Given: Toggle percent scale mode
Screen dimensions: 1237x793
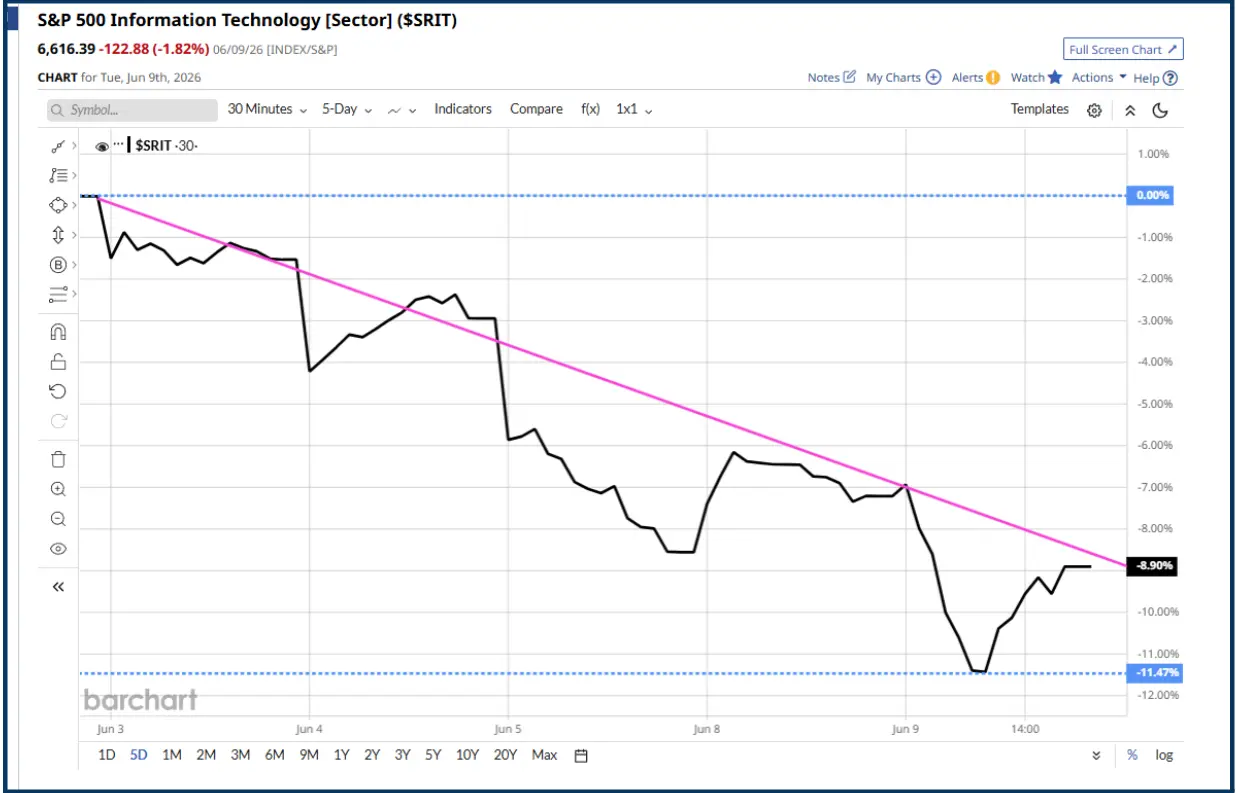Looking at the screenshot, I should coord(1132,755).
